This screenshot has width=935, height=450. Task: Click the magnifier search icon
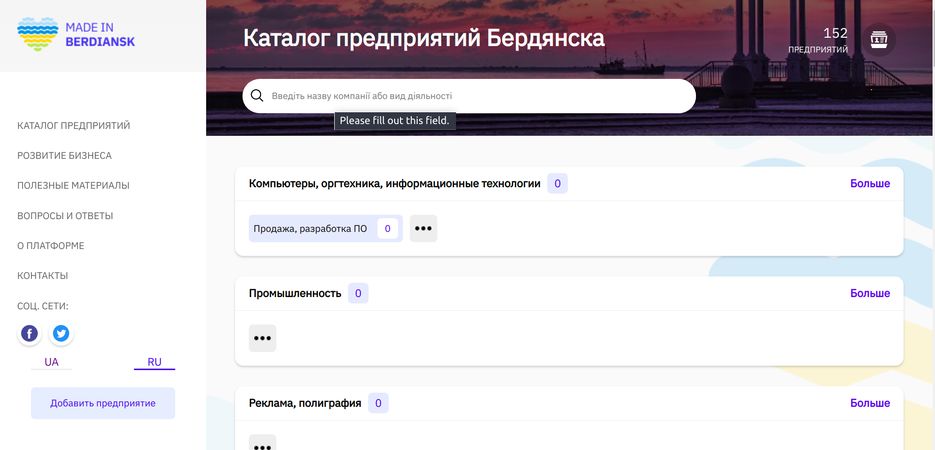[x=257, y=96]
